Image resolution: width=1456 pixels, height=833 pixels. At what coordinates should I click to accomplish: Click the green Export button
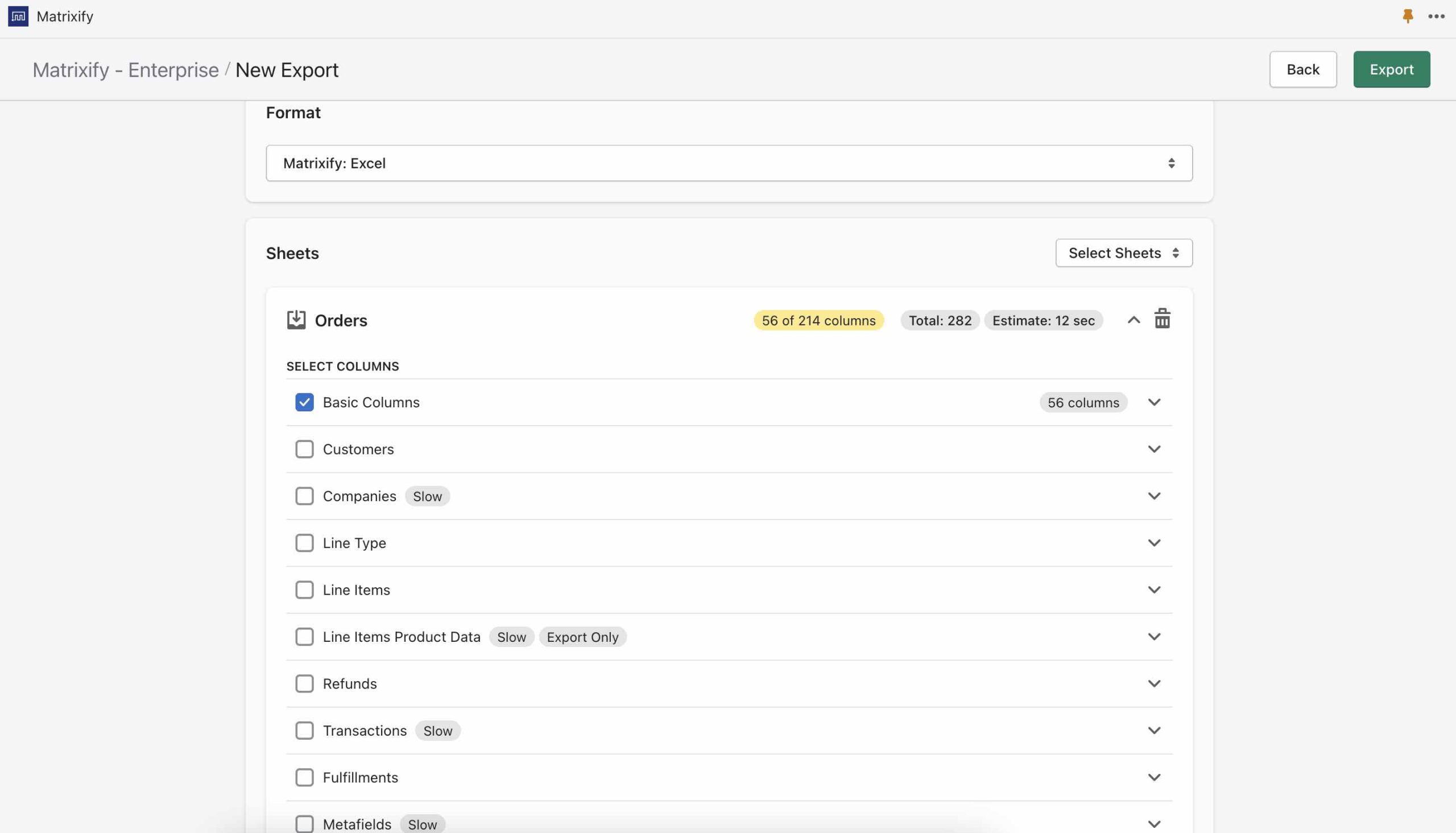point(1391,69)
